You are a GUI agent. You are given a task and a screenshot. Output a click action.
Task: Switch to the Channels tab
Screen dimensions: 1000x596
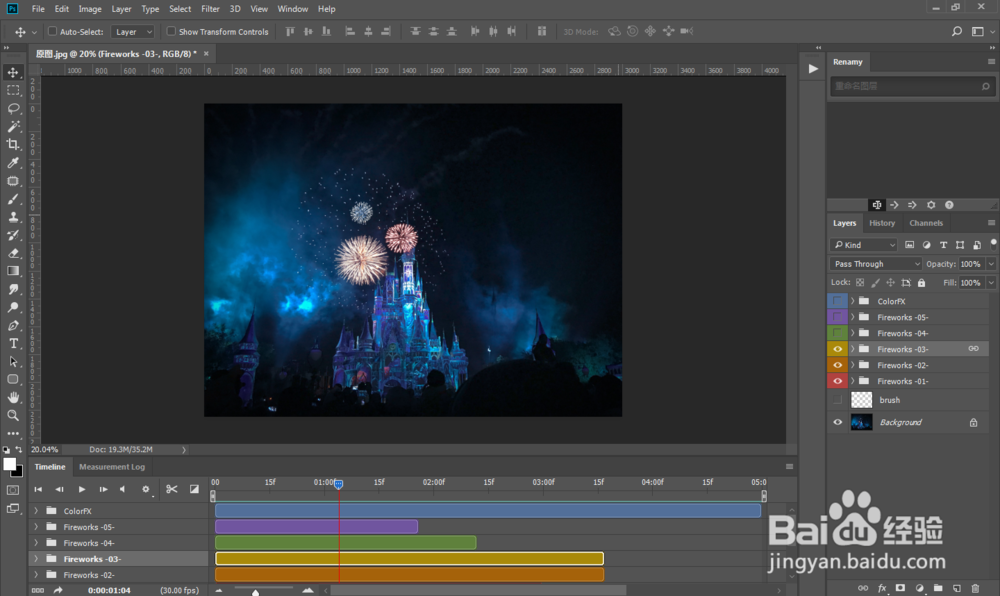pos(926,223)
